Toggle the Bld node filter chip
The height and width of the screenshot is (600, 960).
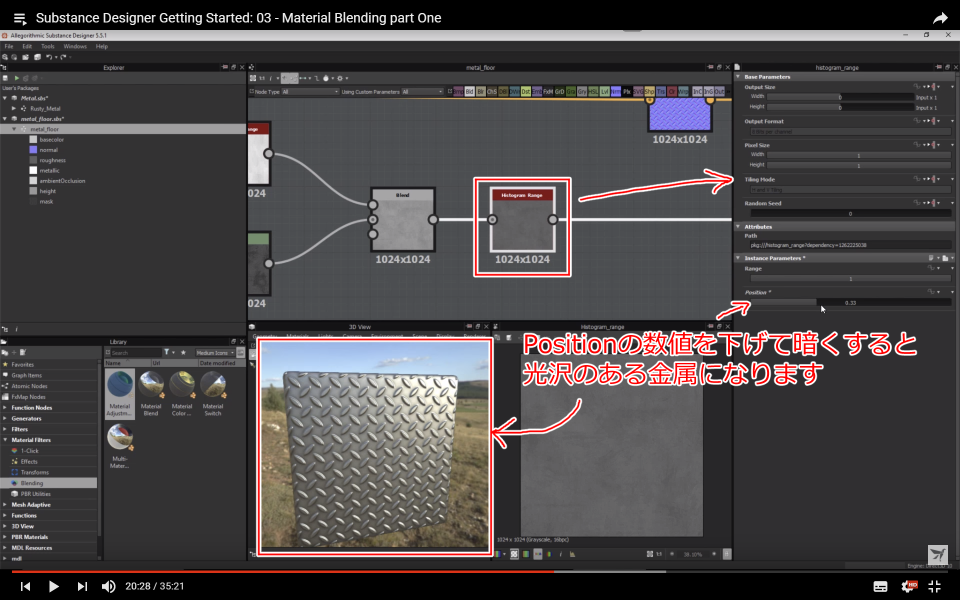pos(470,92)
